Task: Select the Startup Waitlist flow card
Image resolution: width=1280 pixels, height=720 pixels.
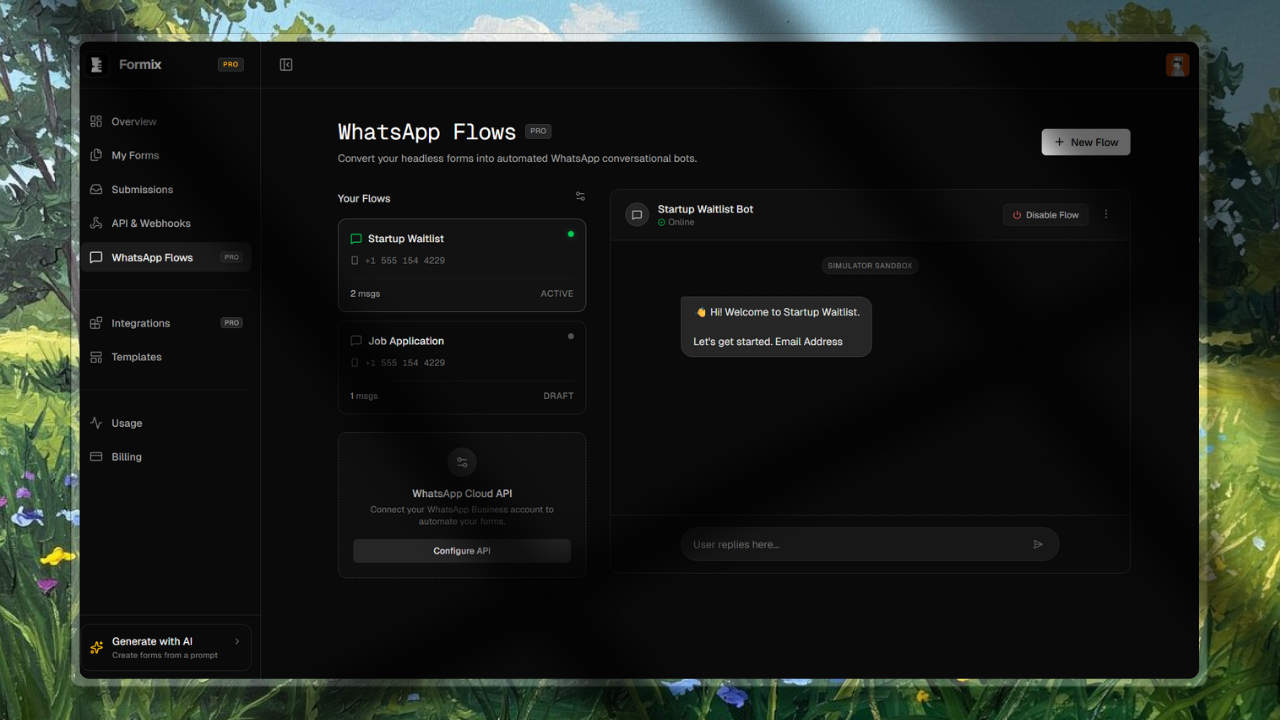Action: click(462, 265)
